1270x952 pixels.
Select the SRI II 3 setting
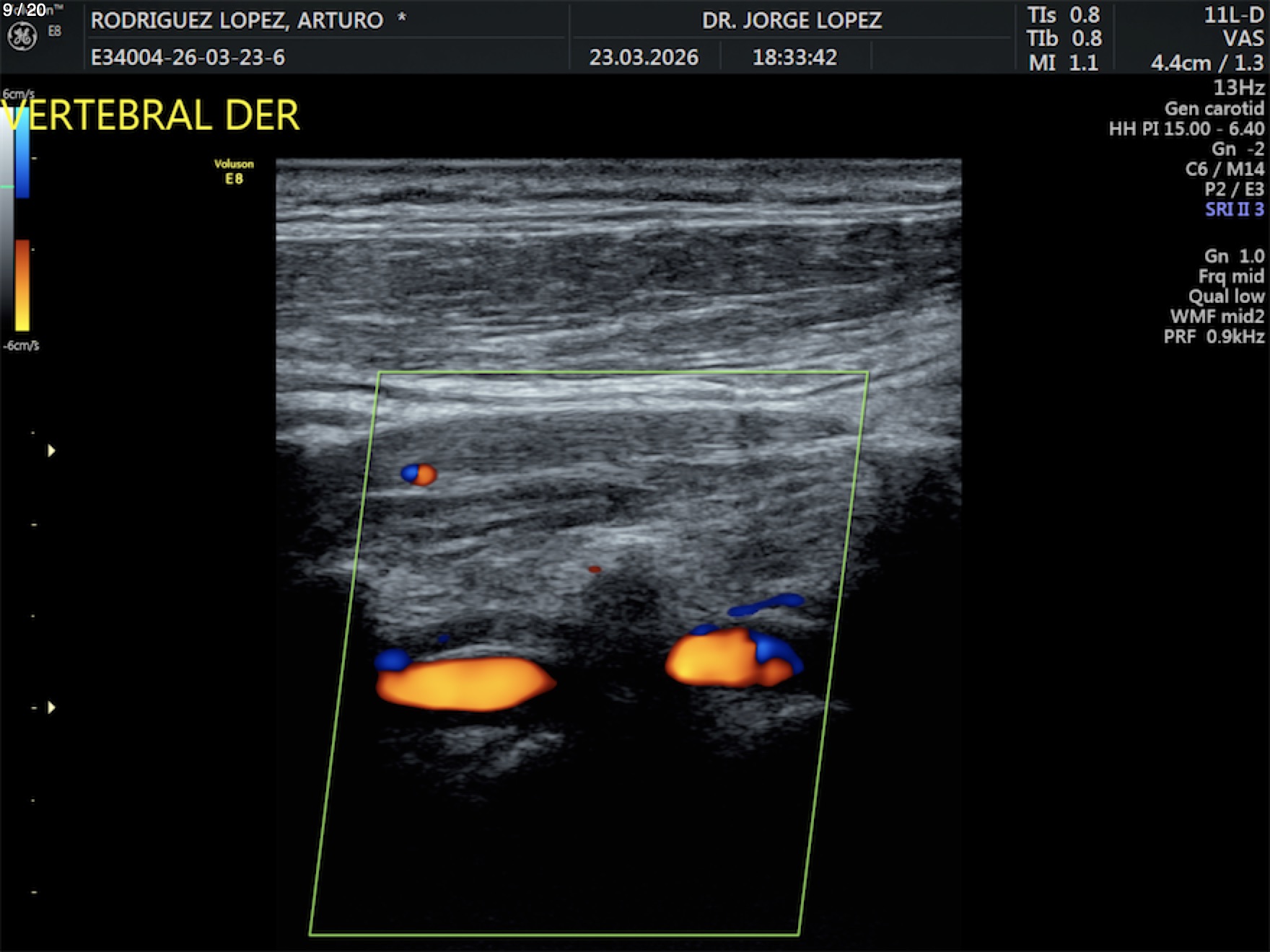pos(1234,210)
